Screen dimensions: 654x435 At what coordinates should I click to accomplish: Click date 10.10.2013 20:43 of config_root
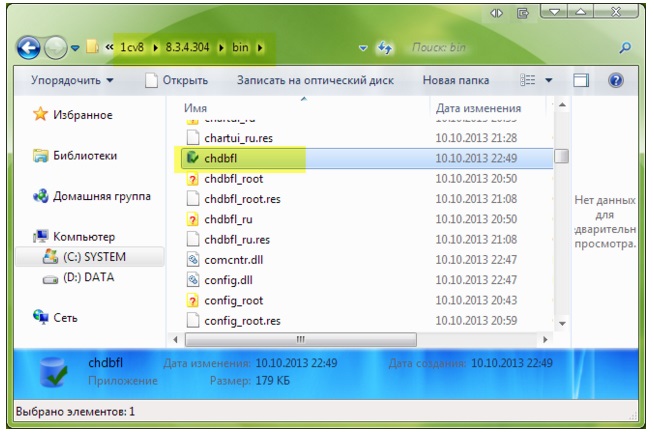[x=476, y=300]
